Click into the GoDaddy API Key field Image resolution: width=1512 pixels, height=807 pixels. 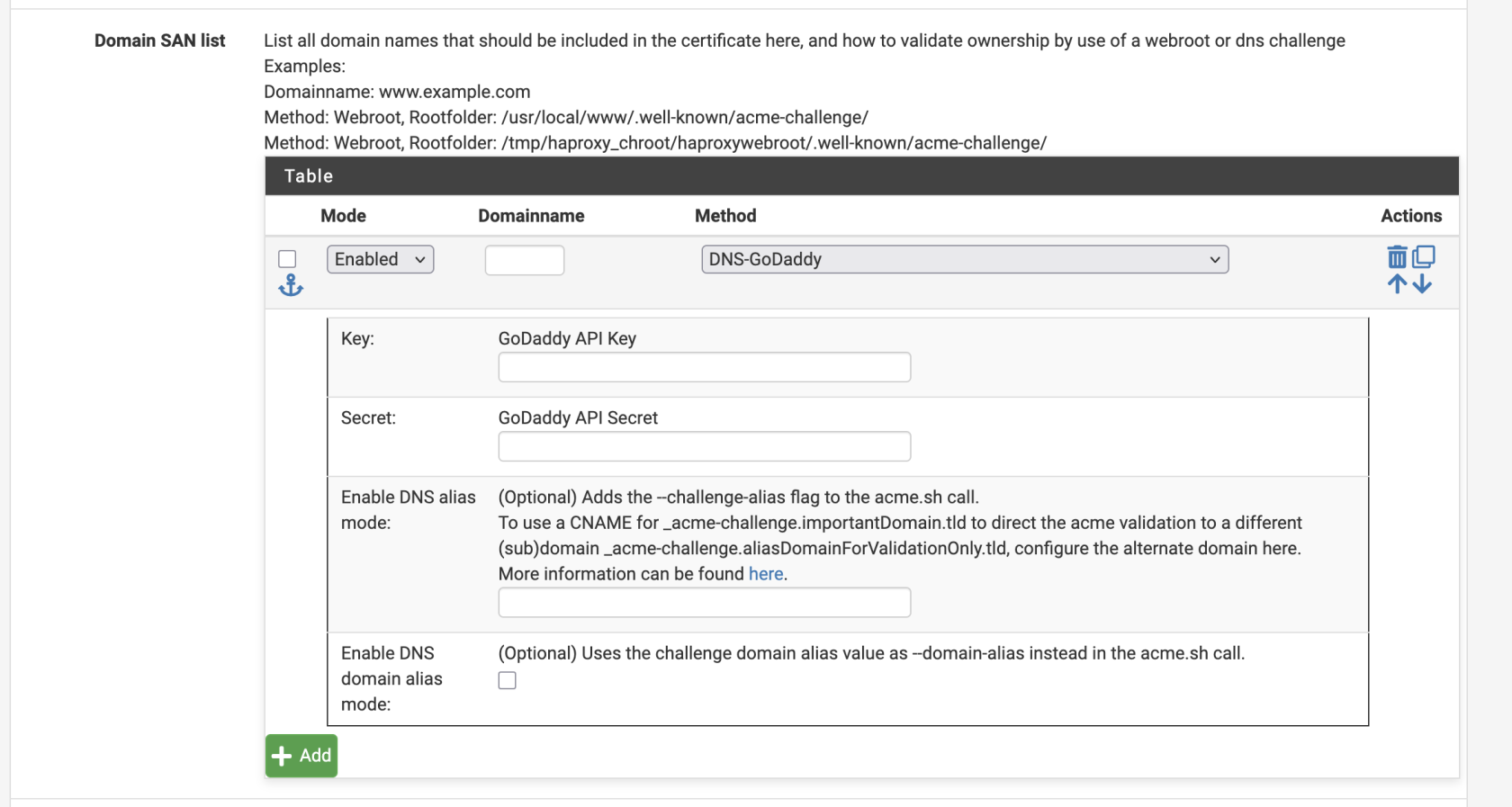(704, 367)
